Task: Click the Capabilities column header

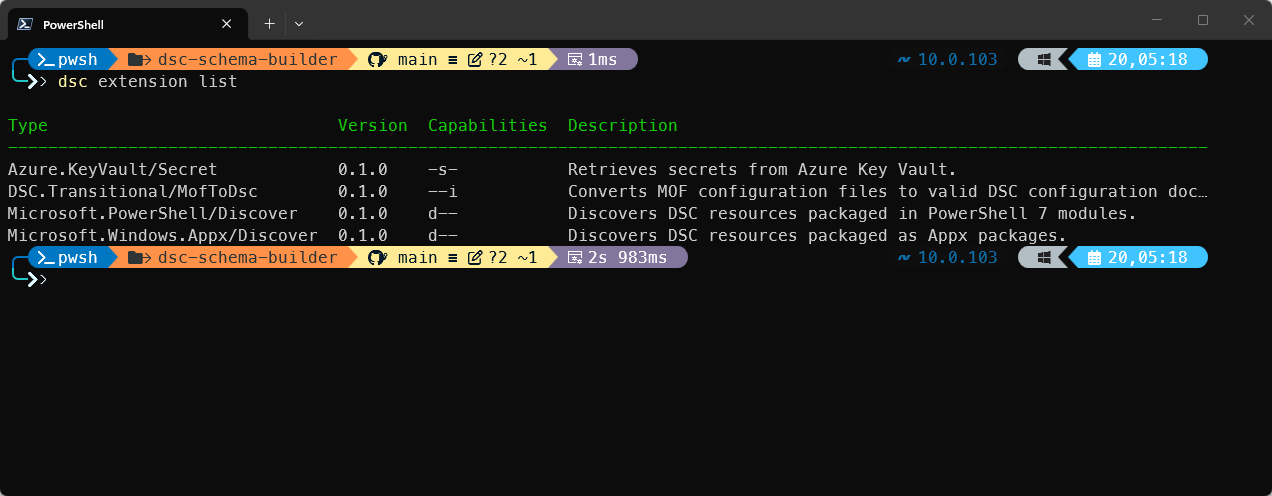Action: click(x=487, y=126)
